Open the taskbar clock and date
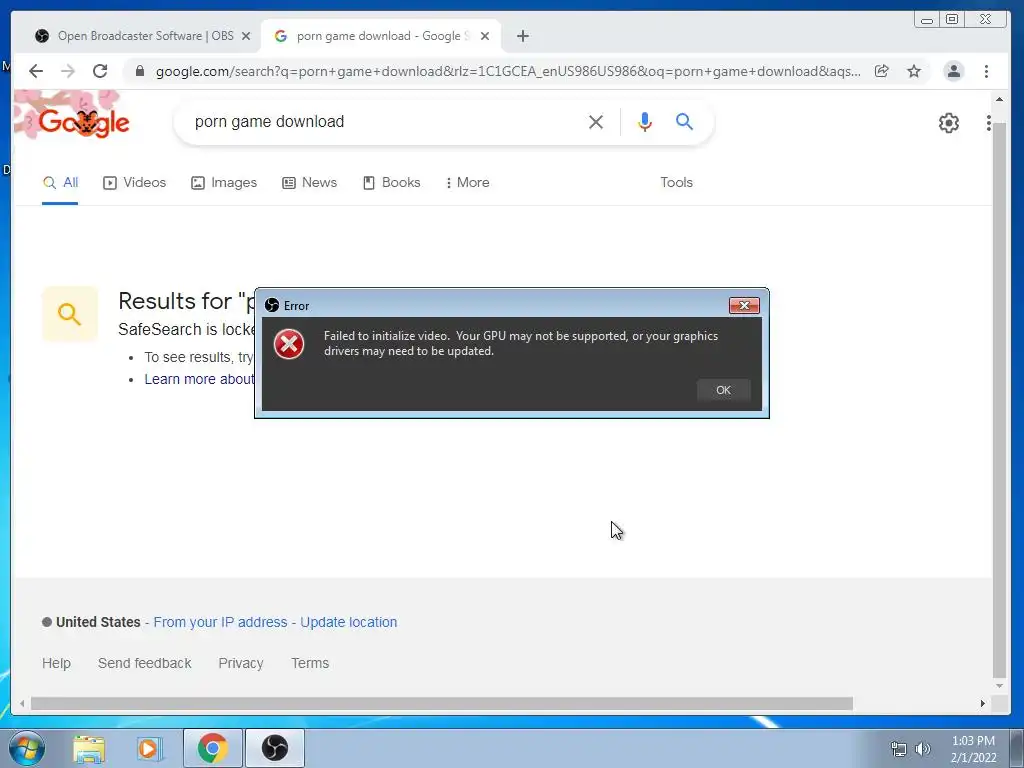 coord(973,749)
